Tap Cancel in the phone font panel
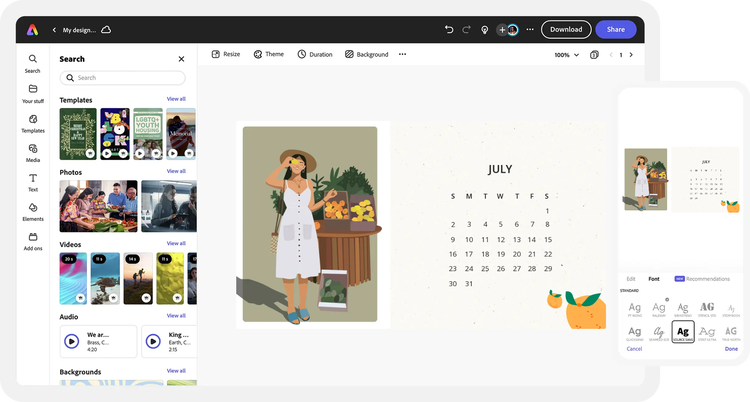 click(x=634, y=348)
